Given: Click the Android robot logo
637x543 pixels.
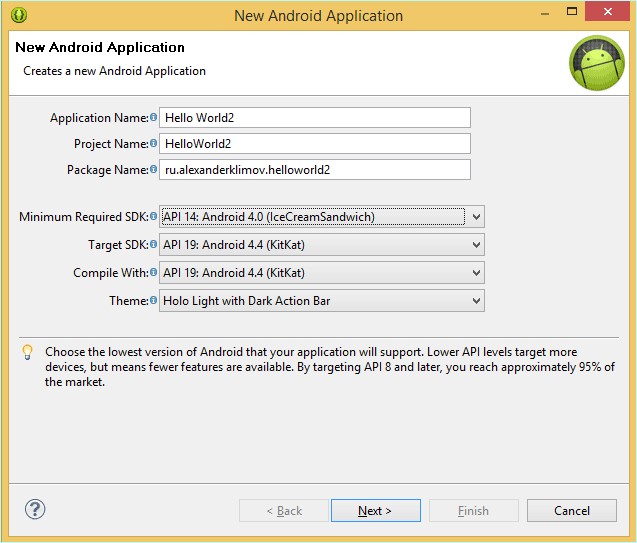Looking at the screenshot, I should point(597,63).
